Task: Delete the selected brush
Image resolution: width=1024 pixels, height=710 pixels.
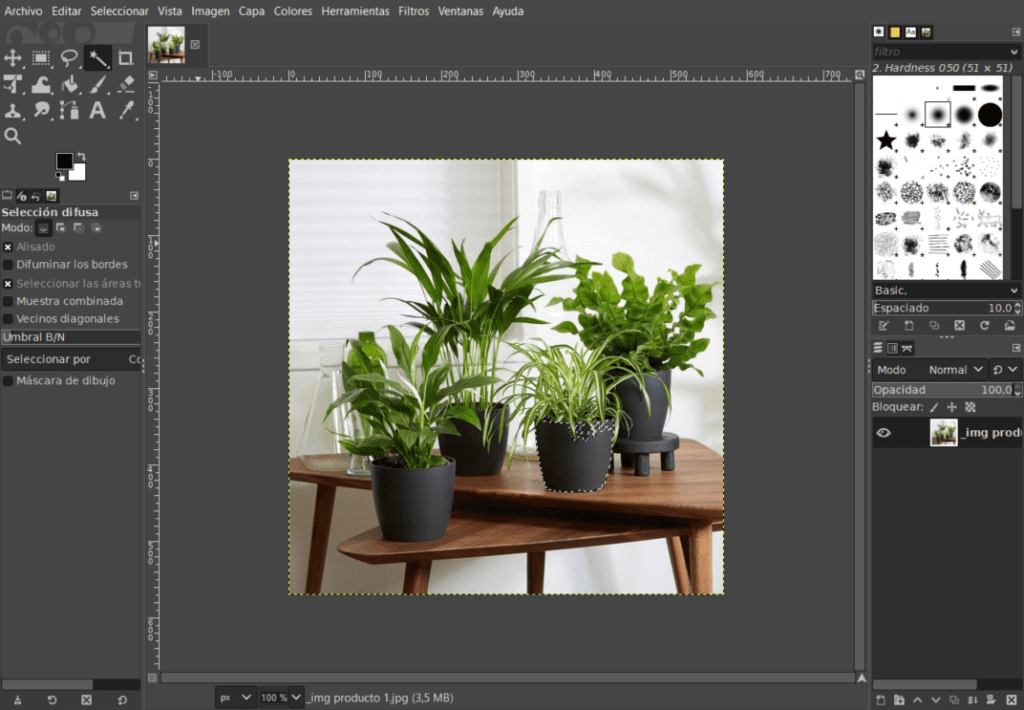Action: (959, 325)
